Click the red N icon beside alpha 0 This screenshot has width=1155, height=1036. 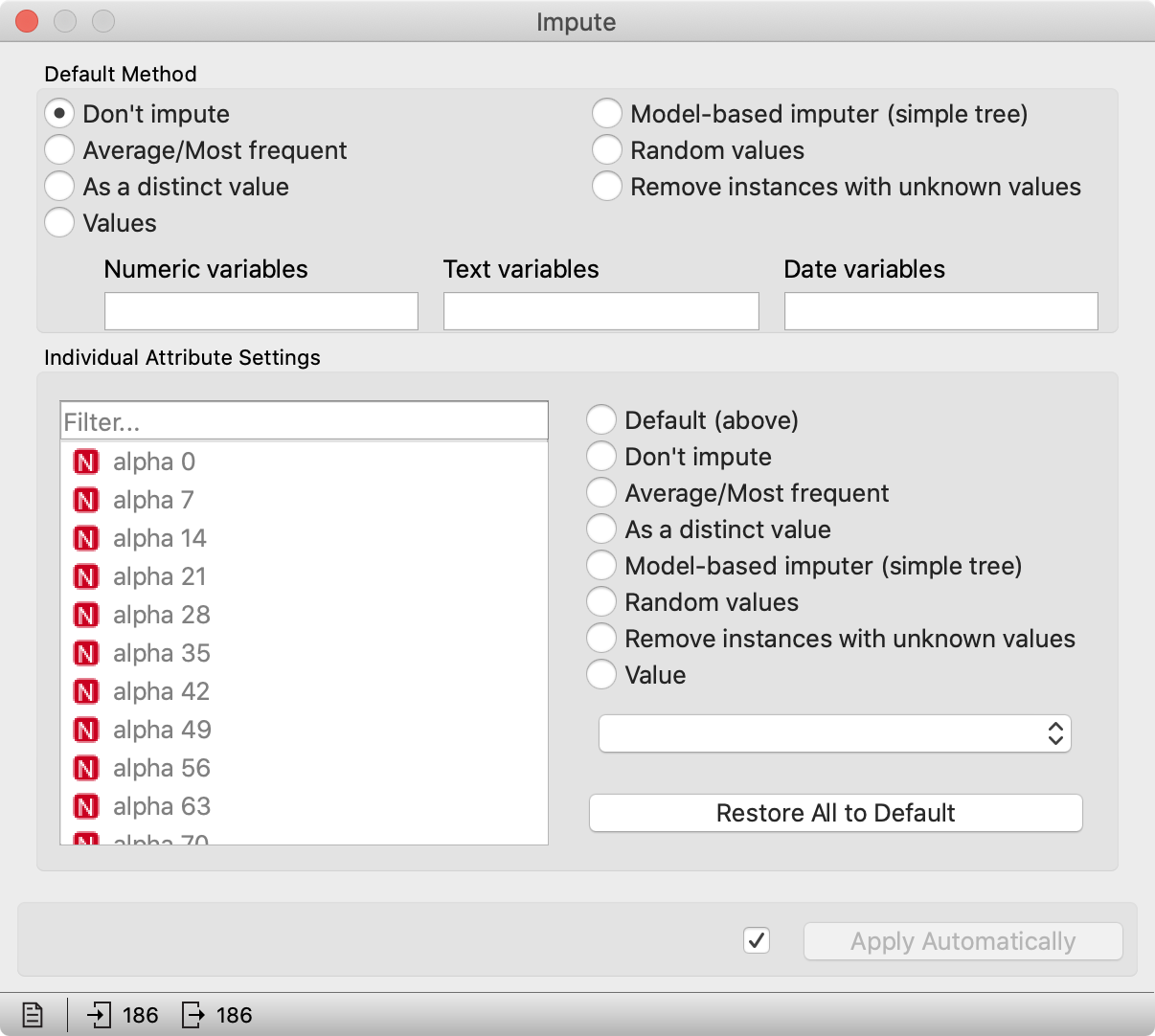[85, 461]
